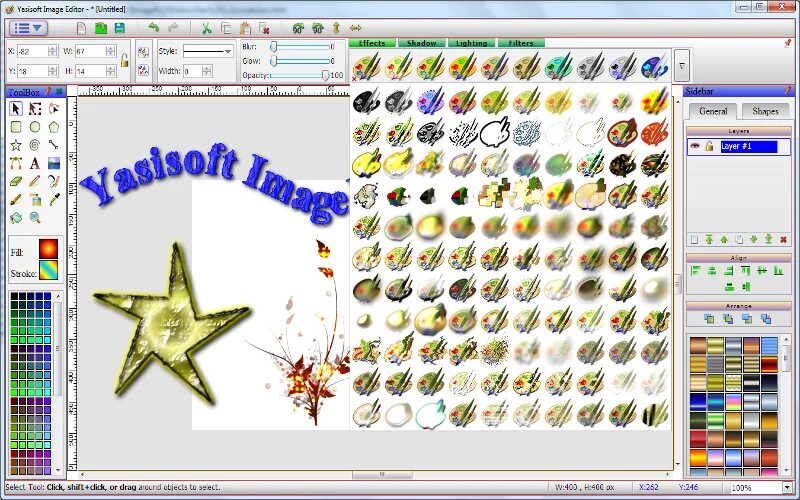This screenshot has height=500, width=800.
Task: Delete the selected object (red X page)
Action: pos(264,29)
